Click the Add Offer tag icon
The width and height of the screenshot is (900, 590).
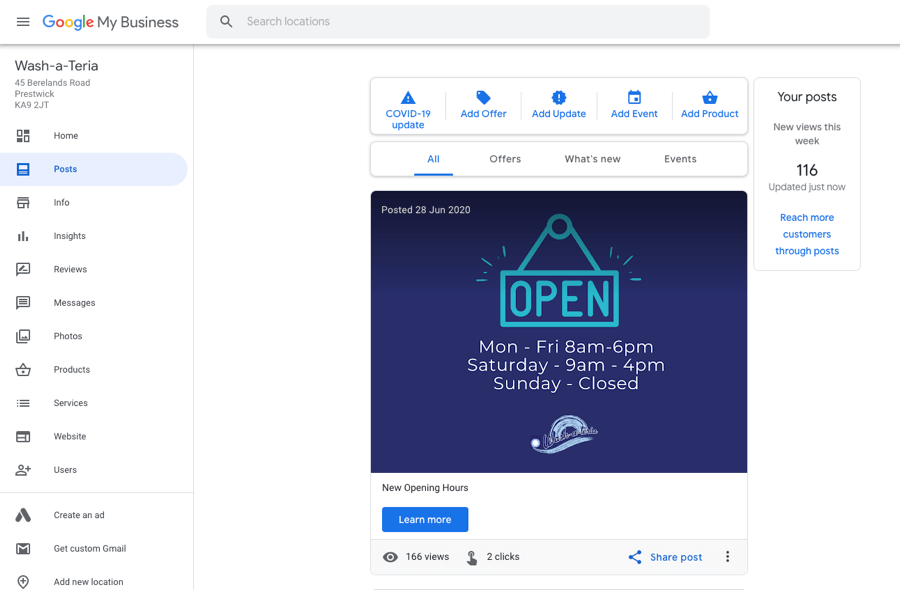483,98
